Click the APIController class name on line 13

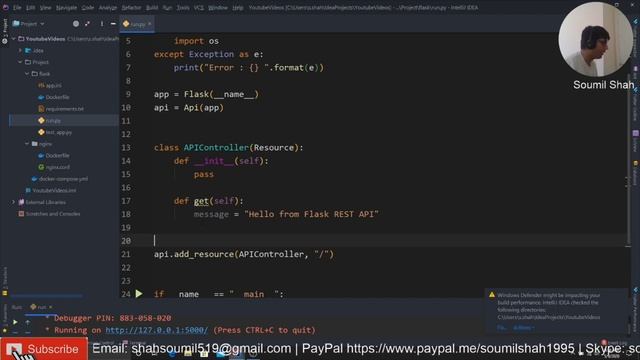216,147
